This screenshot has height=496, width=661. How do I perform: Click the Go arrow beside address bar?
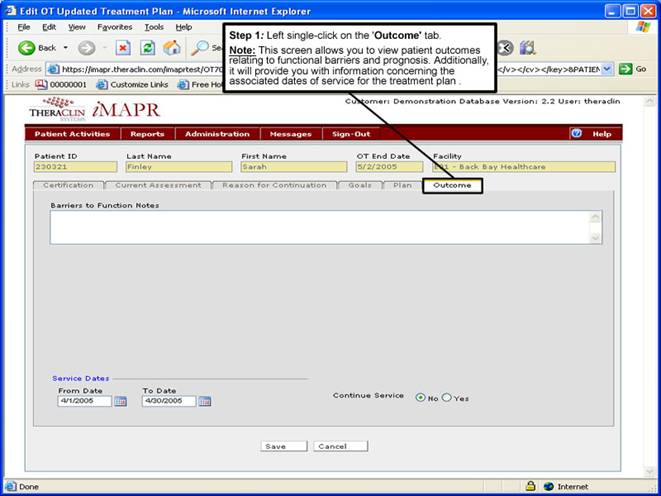coord(626,68)
